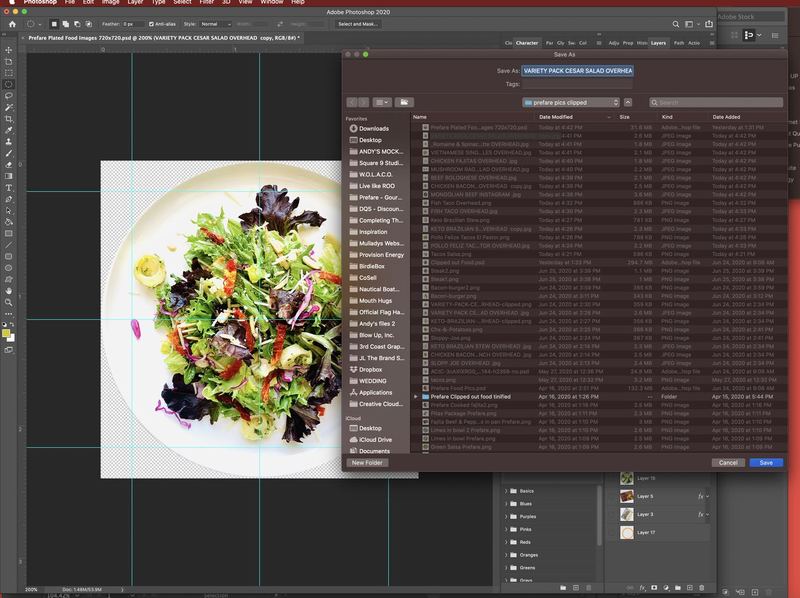Open the Style dropdown set to Normal
800x598 pixels.
pyautogui.click(x=215, y=24)
